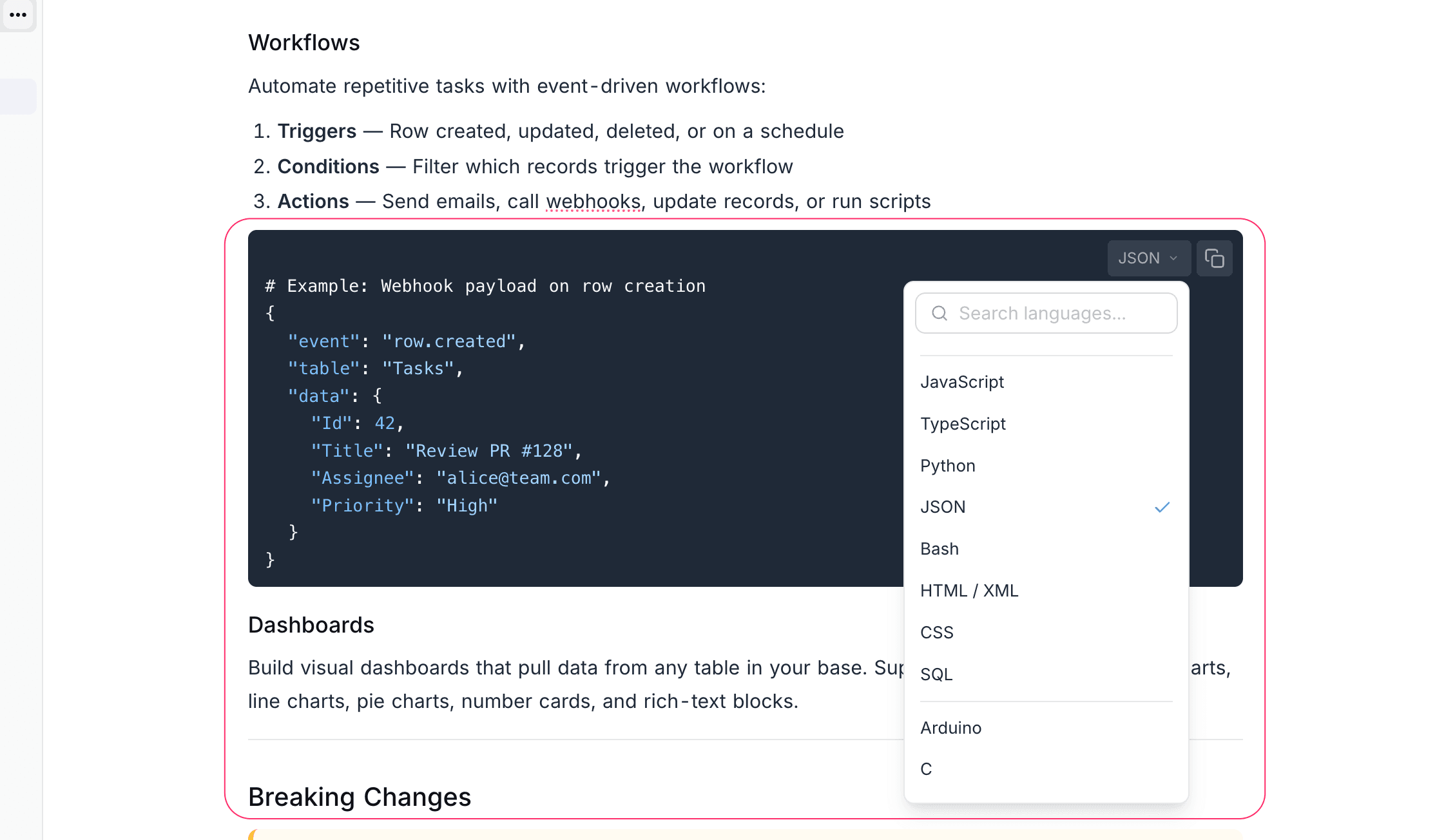Select JavaScript from the language list

962,382
